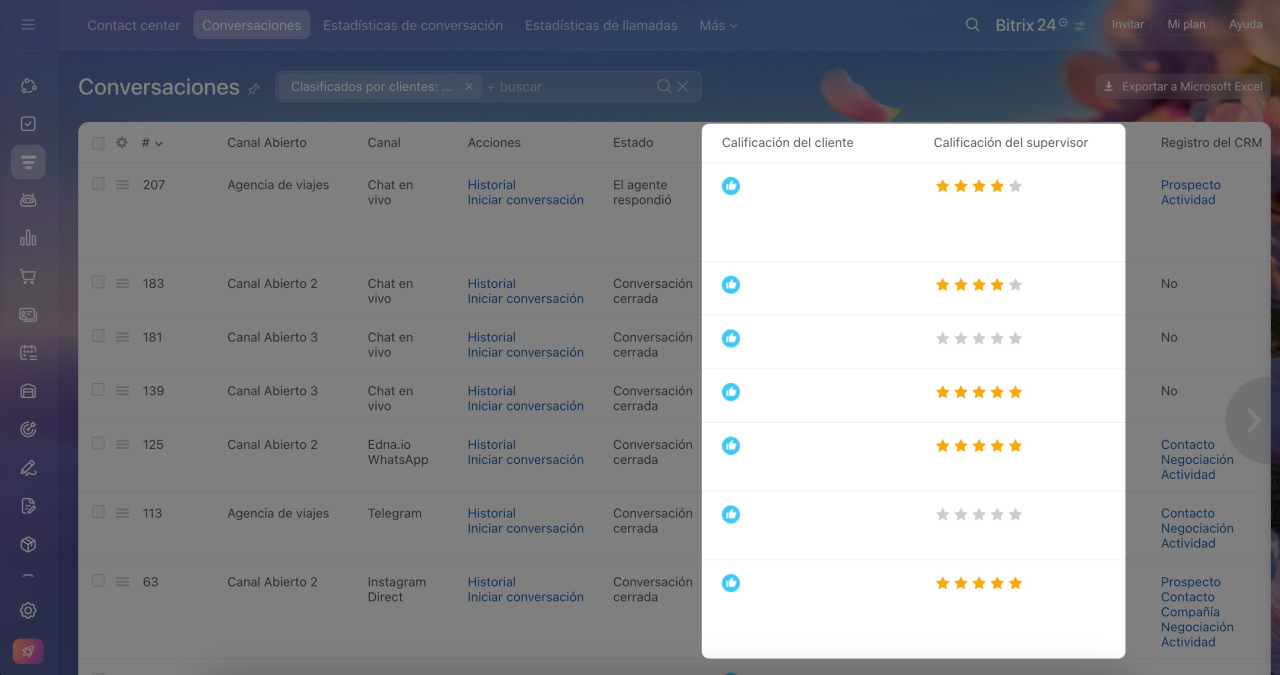Open row menu for conversation 125
The height and width of the screenshot is (675, 1280).
coord(122,445)
